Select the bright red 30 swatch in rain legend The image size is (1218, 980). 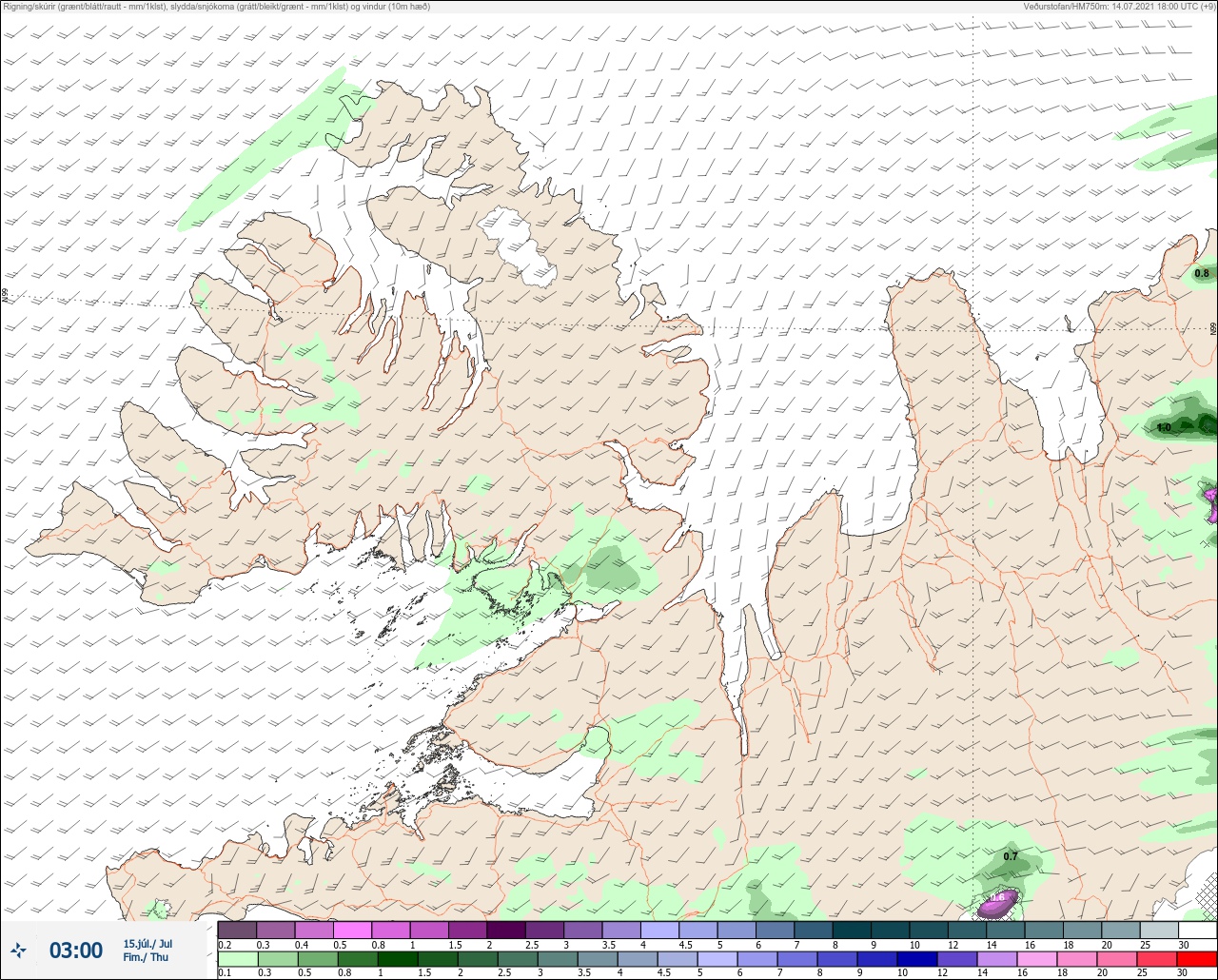coord(1196,959)
